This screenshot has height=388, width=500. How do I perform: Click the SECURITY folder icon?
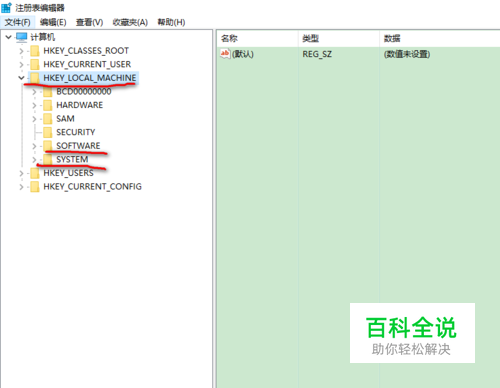(48, 132)
